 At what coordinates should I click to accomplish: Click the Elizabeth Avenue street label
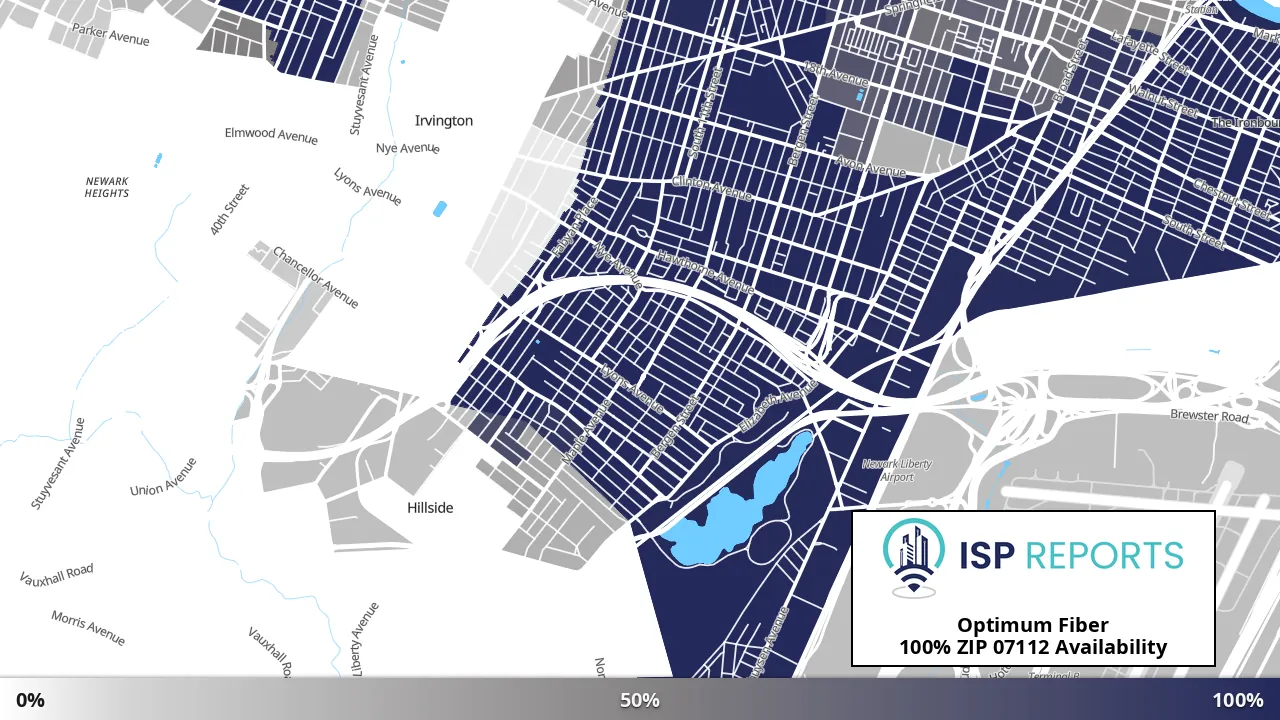point(778,407)
